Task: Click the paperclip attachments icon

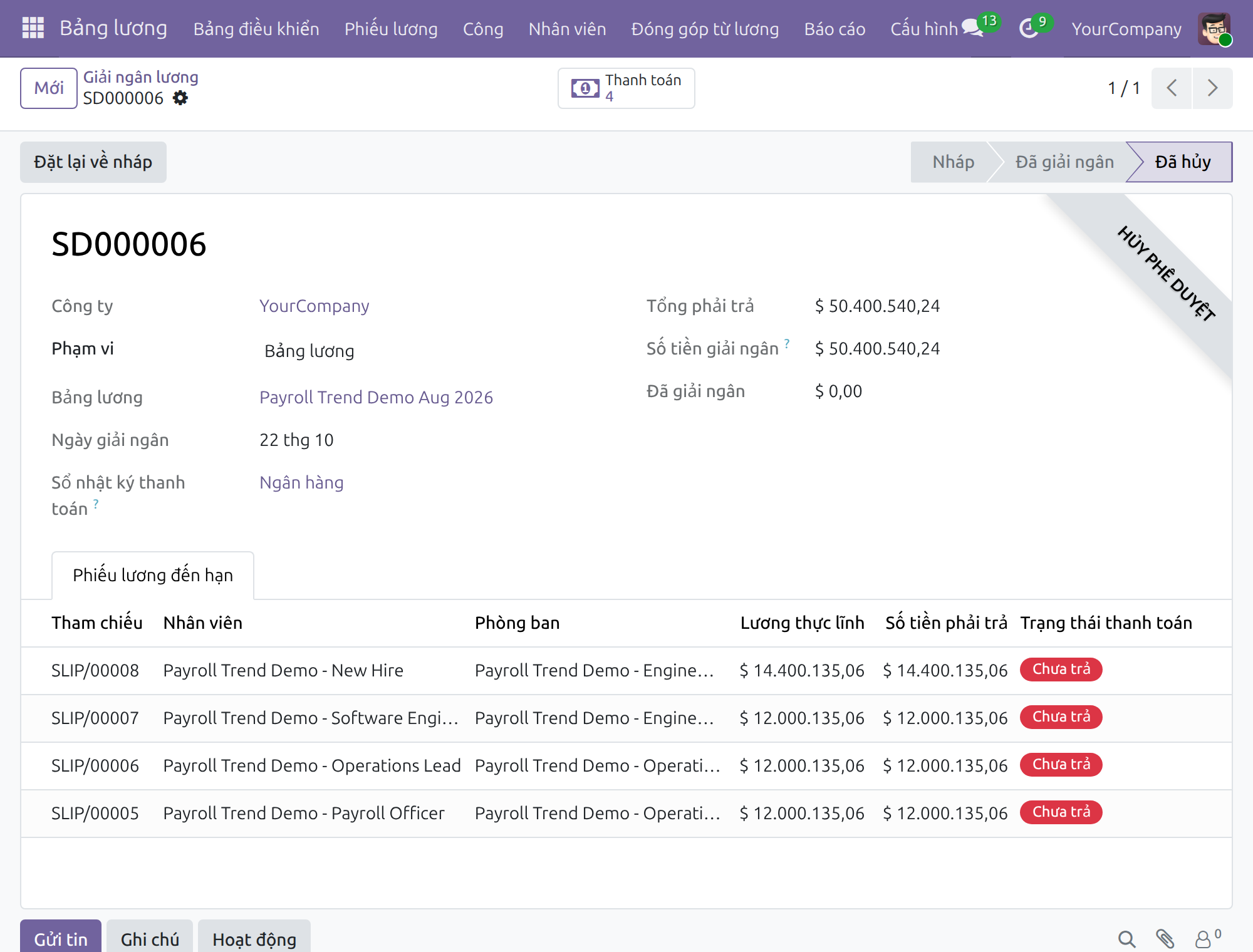Action: pos(1165,938)
